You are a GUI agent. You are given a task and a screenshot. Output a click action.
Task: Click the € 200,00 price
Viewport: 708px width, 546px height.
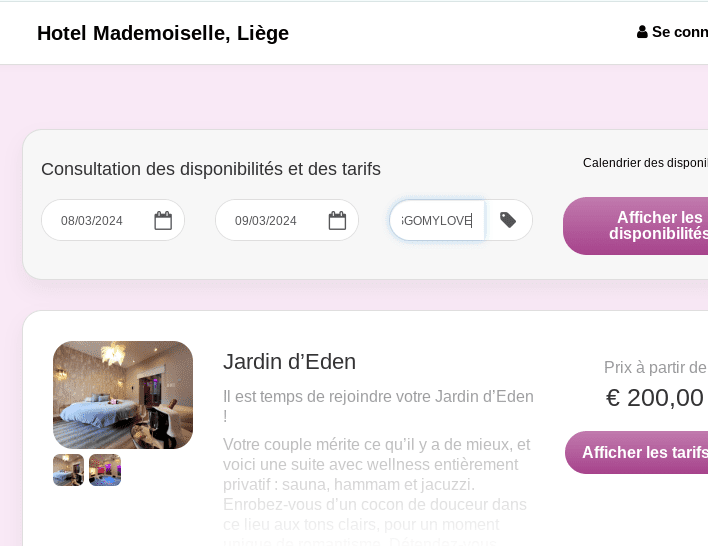655,398
